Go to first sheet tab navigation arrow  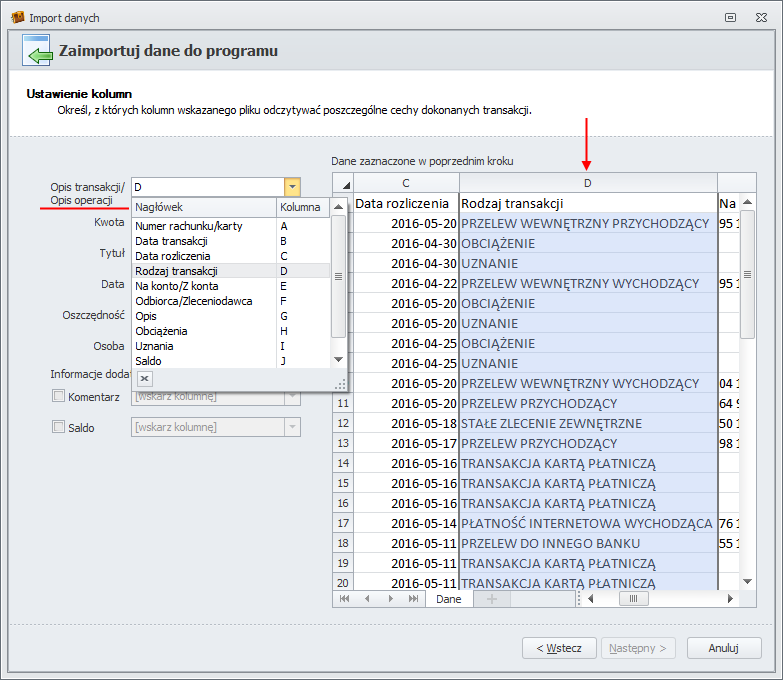coord(345,599)
